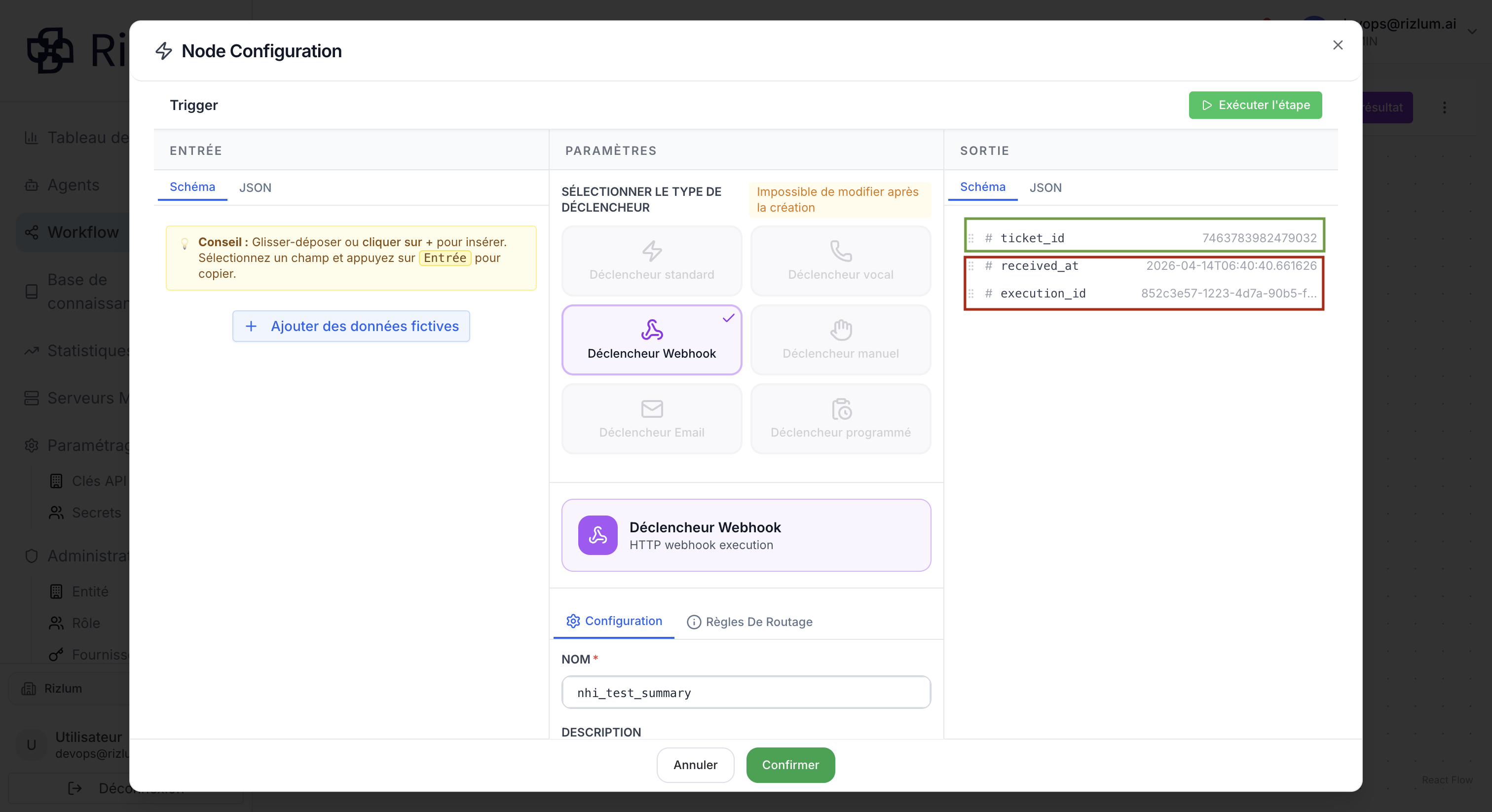Click the Statistiques trend icon in sidebar

click(31, 351)
